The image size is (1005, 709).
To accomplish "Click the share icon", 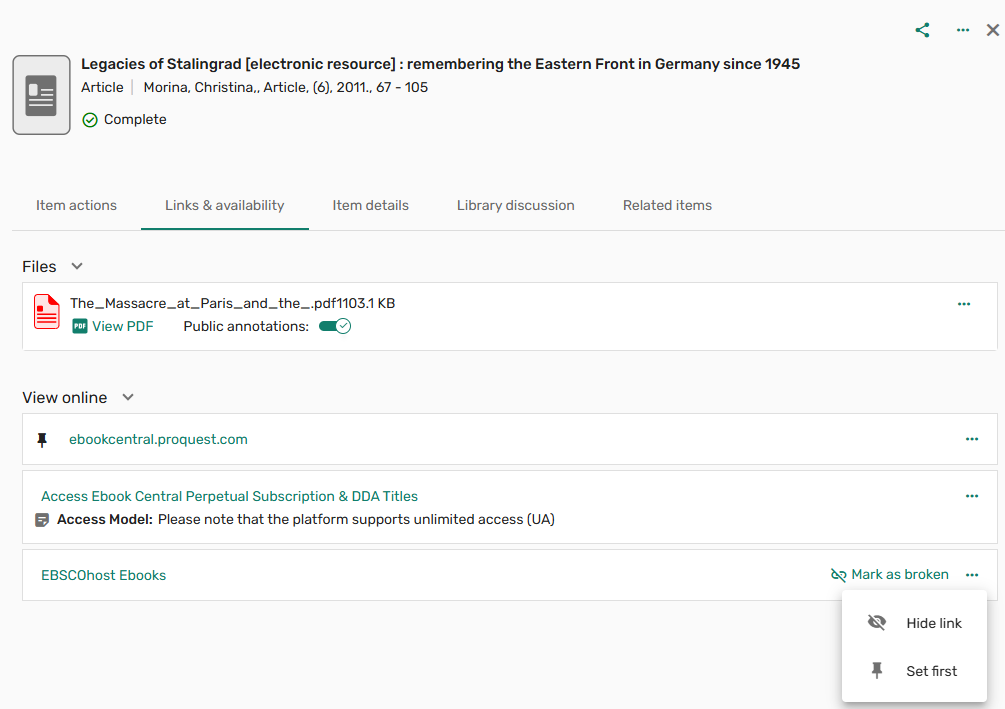I will coord(922,30).
